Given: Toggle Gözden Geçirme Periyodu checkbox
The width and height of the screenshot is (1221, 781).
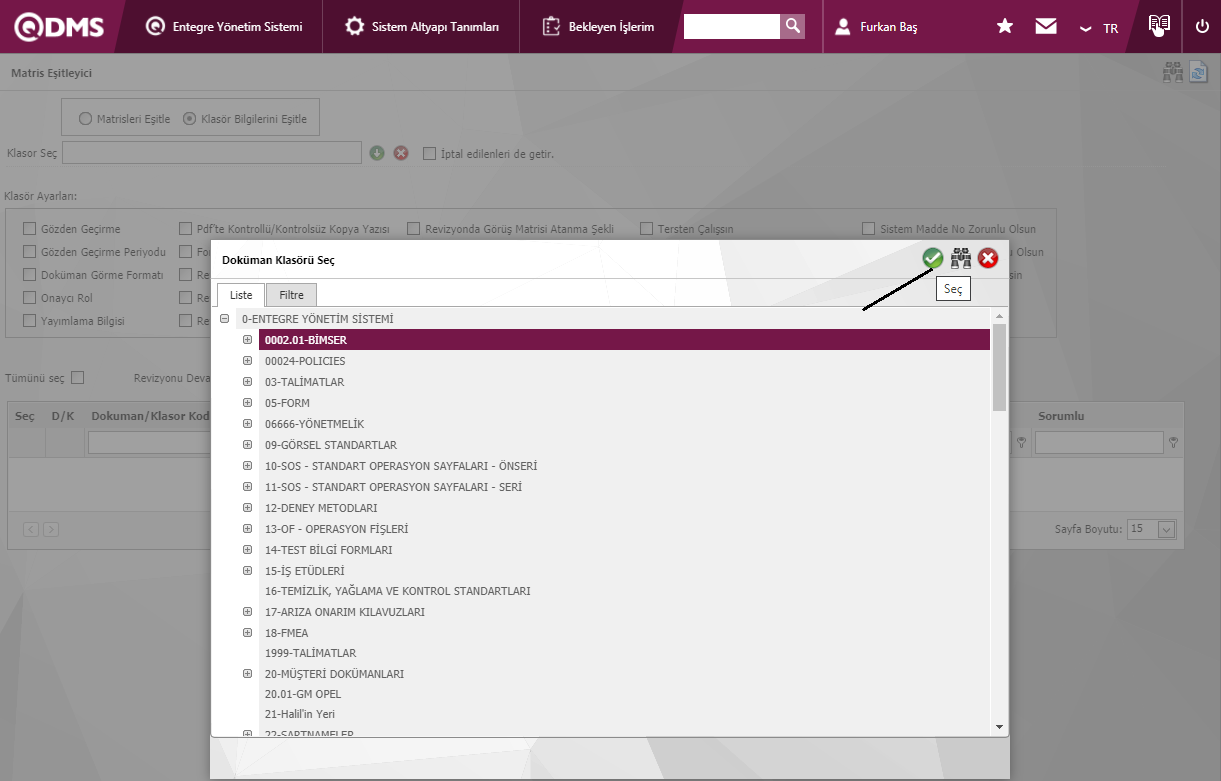Looking at the screenshot, I should tap(30, 252).
